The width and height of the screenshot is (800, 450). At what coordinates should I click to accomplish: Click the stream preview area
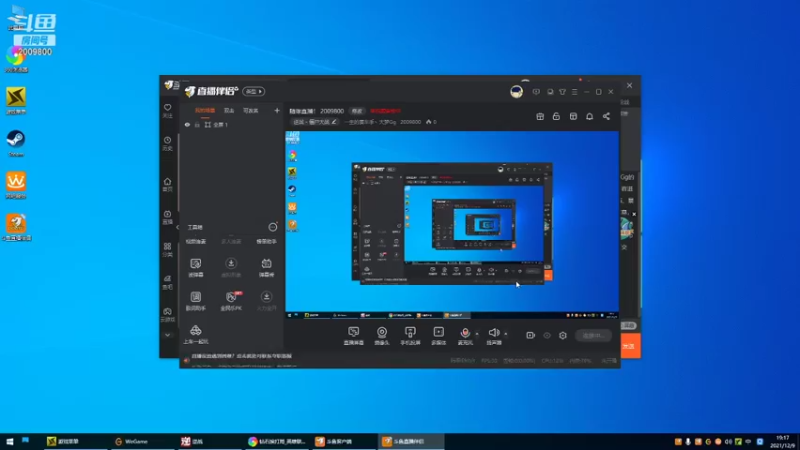click(x=452, y=225)
